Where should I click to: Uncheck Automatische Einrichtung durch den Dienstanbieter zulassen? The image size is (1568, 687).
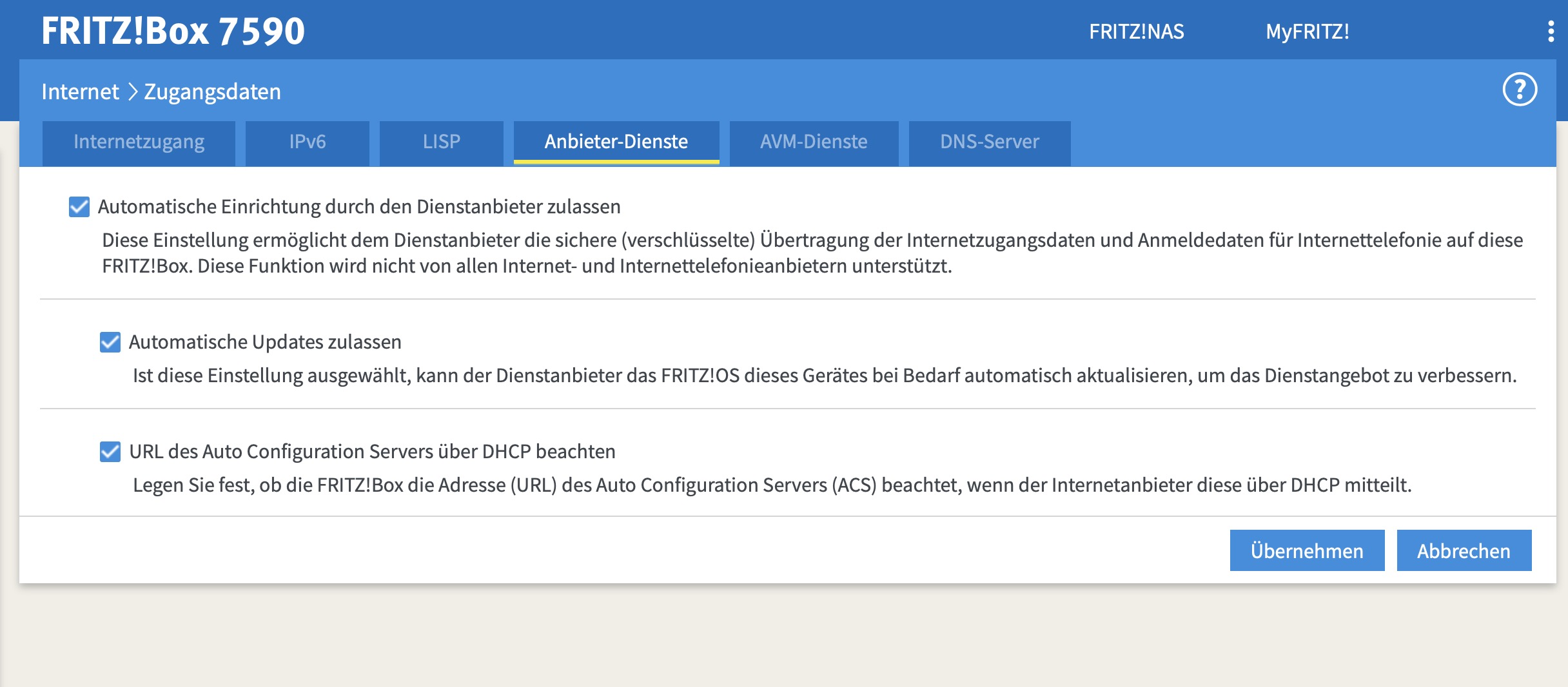click(79, 207)
